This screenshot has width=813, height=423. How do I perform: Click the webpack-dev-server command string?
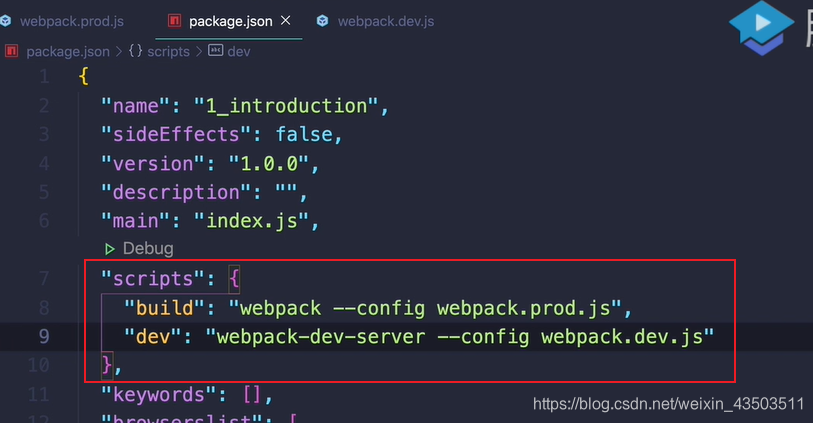tap(460, 337)
